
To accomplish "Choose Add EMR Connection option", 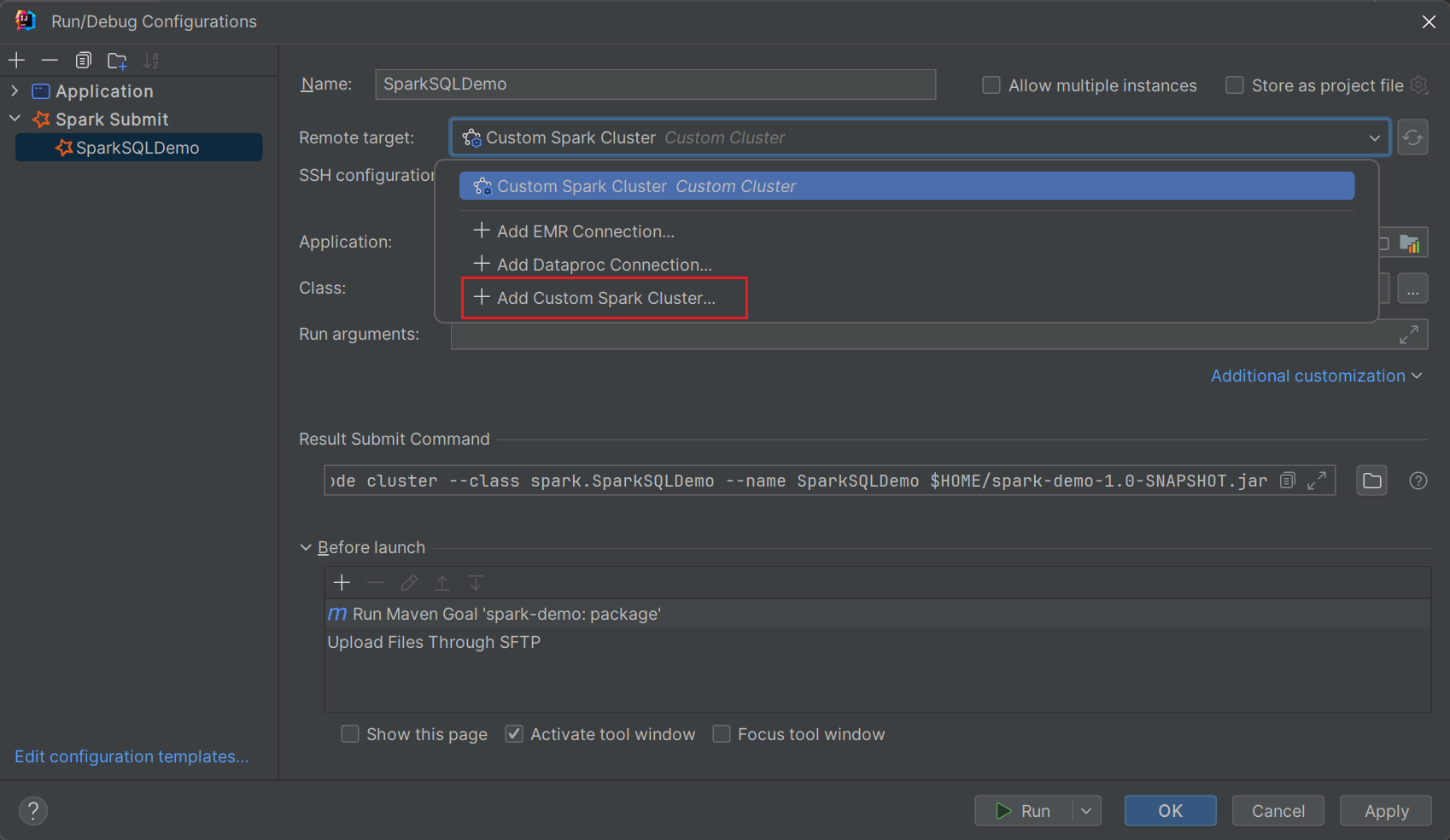I will pyautogui.click(x=585, y=231).
